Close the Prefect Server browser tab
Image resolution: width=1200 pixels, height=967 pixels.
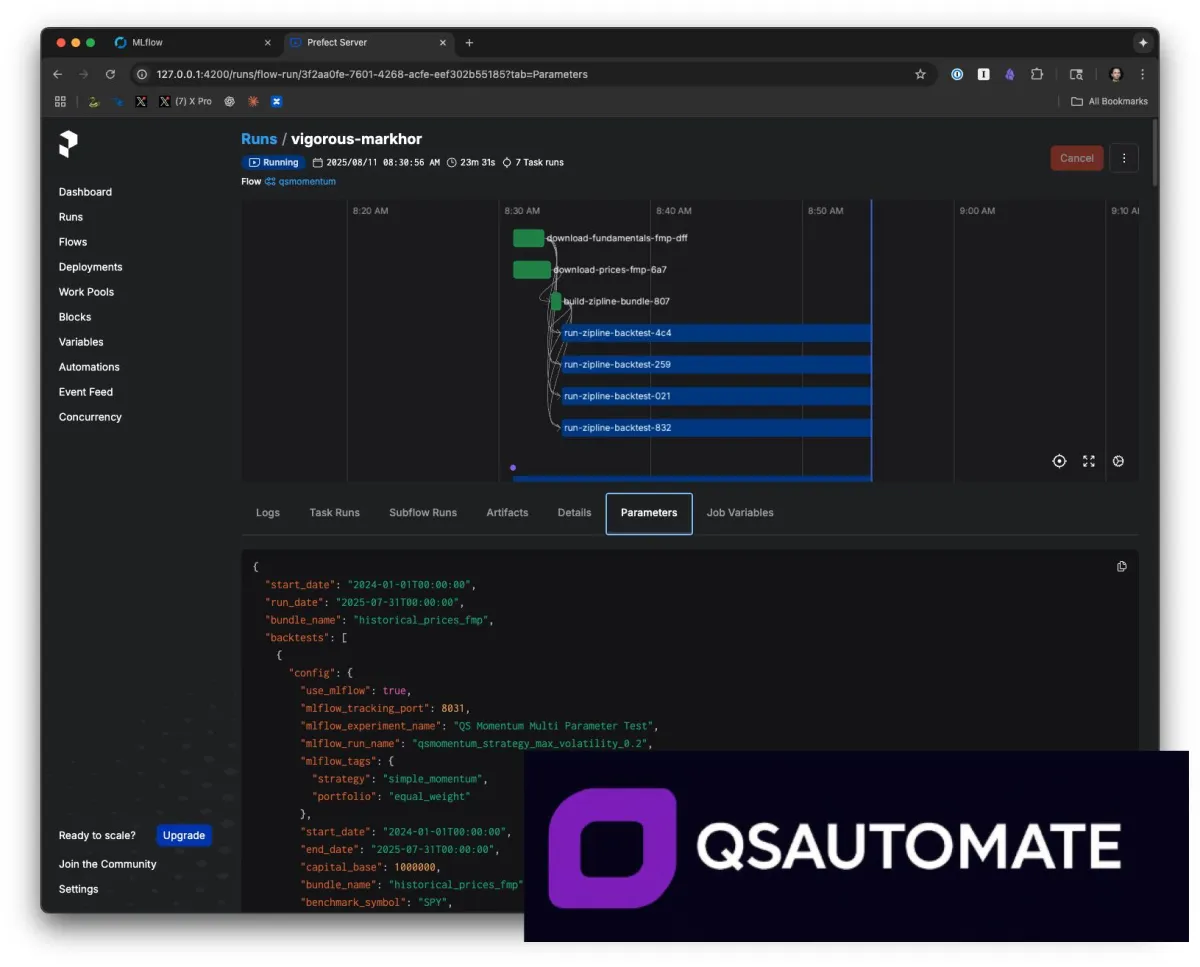pos(441,43)
